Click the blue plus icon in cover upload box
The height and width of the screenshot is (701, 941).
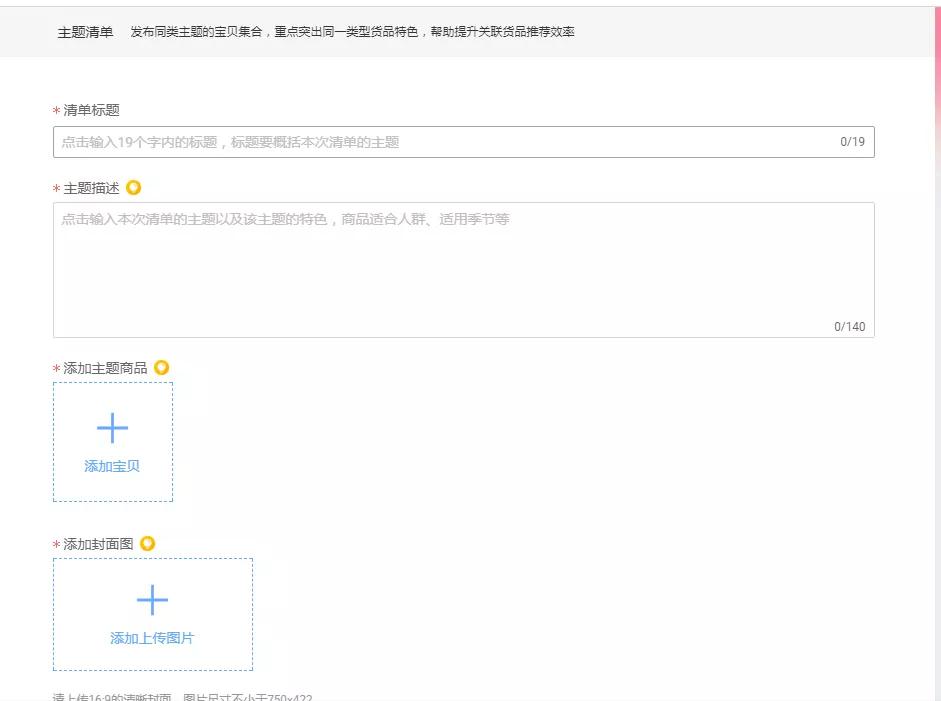click(153, 600)
